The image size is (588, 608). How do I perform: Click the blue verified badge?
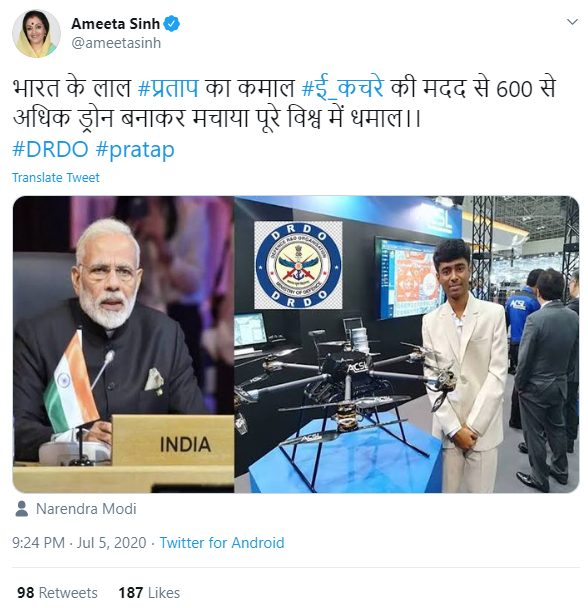click(171, 24)
